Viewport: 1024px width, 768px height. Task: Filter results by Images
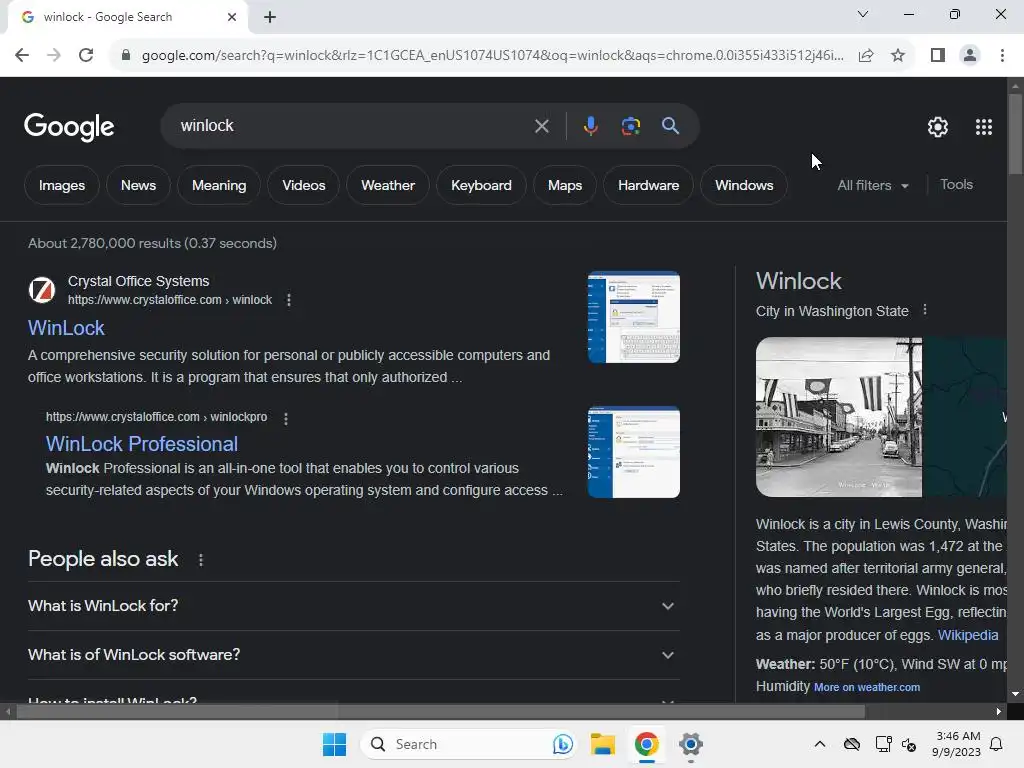pos(62,185)
